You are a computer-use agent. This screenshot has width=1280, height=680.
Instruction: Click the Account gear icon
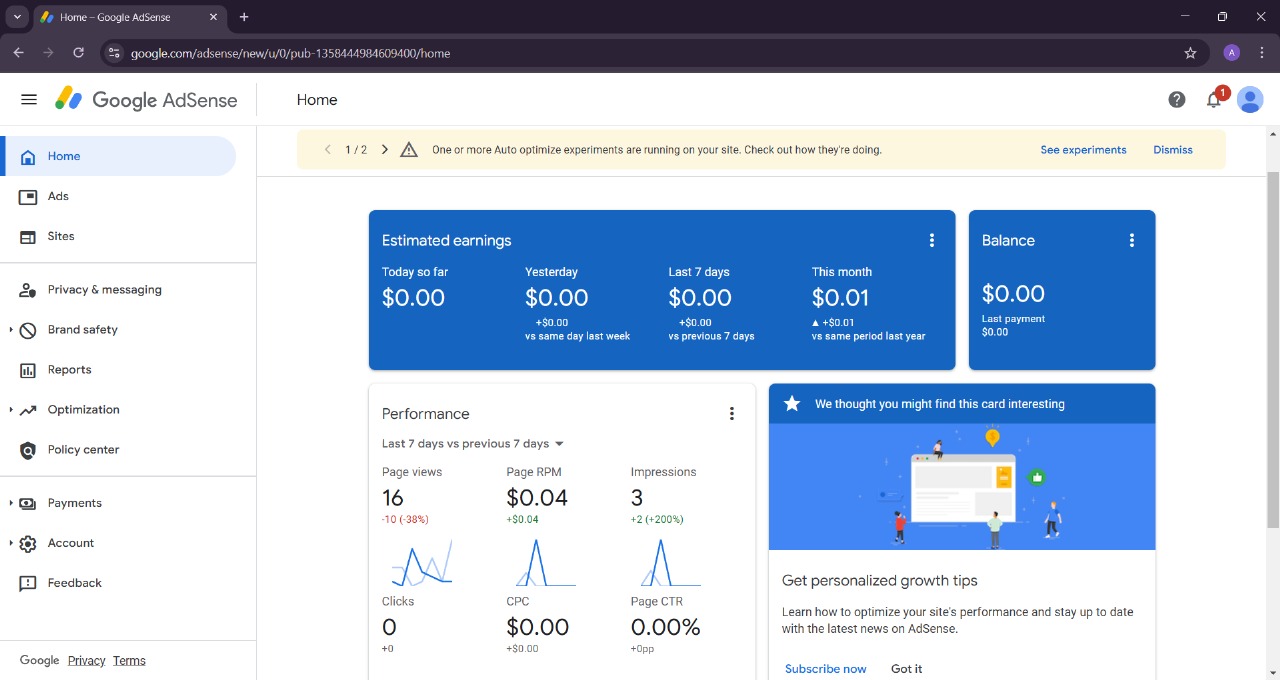(28, 543)
